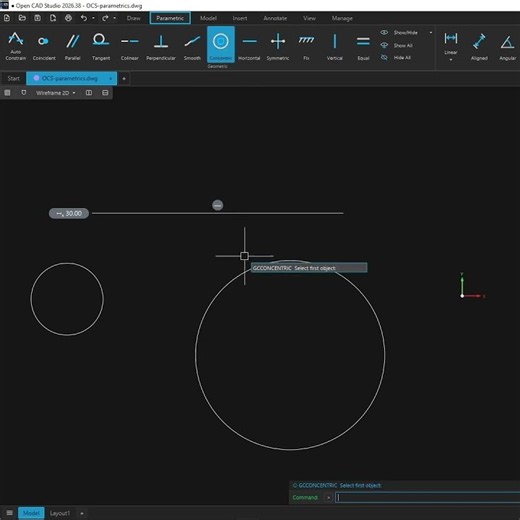This screenshot has width=520, height=520.
Task: Click the horizontal constraint marker on the line
Action: click(218, 205)
